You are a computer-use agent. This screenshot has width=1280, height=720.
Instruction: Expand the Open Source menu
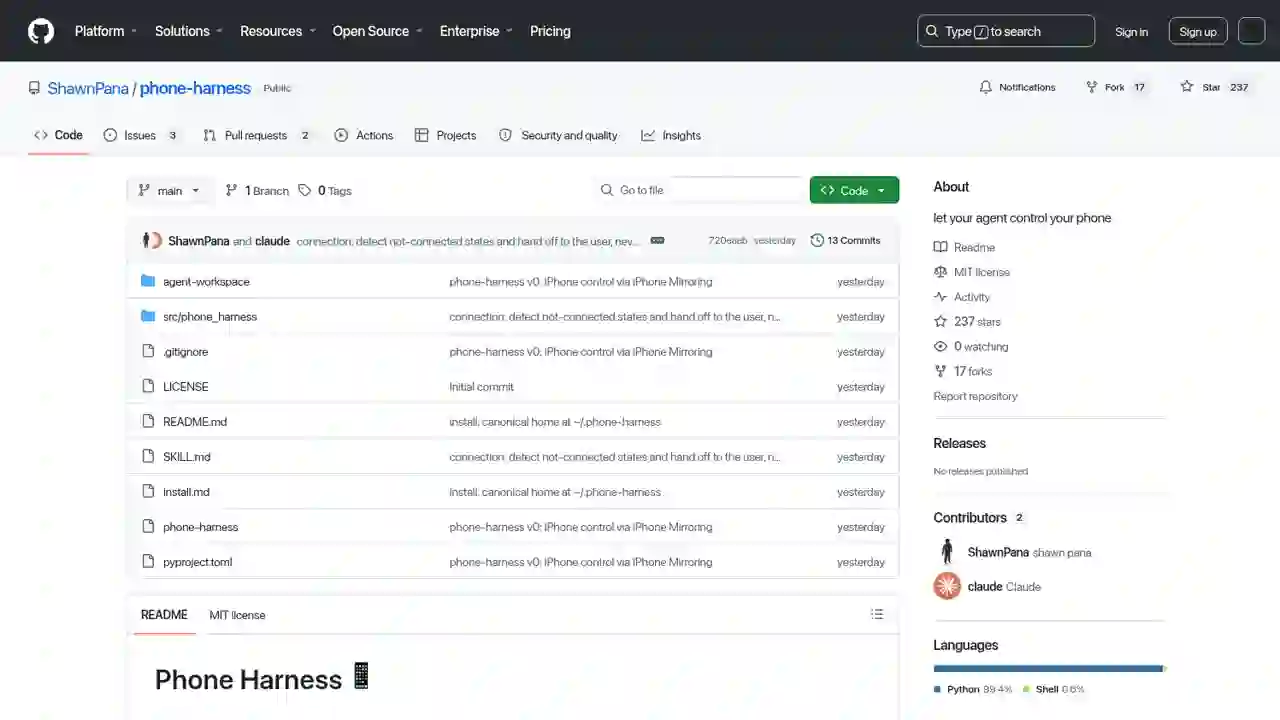(378, 31)
